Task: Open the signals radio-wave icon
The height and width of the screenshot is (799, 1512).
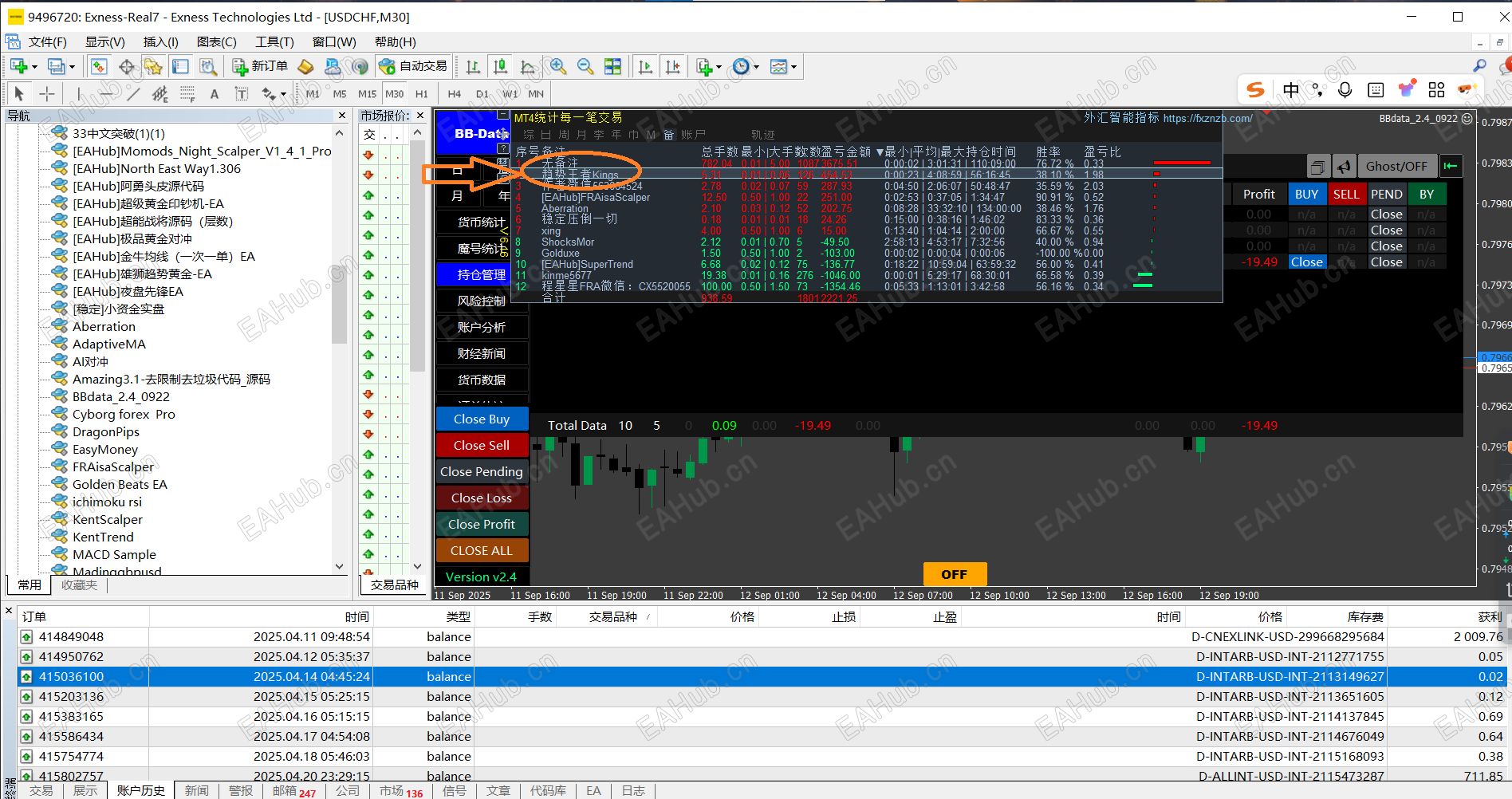Action: [x=360, y=67]
